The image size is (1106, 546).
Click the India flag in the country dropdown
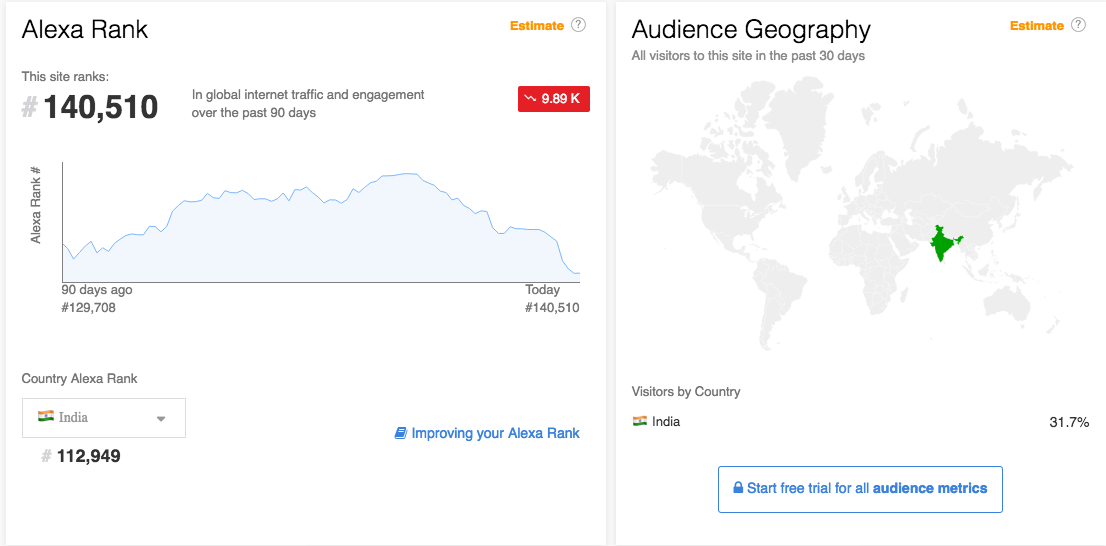point(45,416)
